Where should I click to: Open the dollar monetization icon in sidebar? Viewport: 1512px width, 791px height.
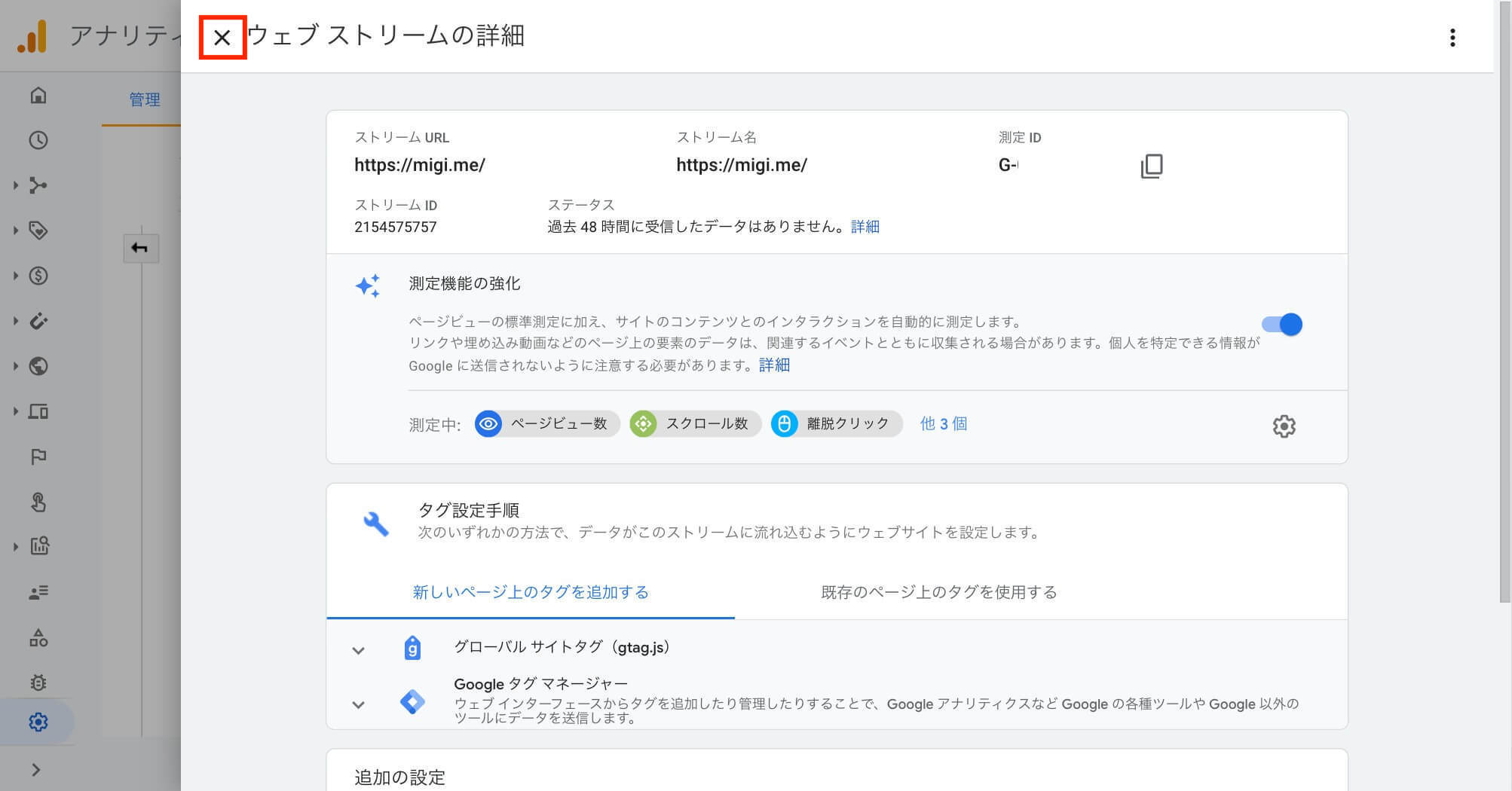(x=38, y=276)
